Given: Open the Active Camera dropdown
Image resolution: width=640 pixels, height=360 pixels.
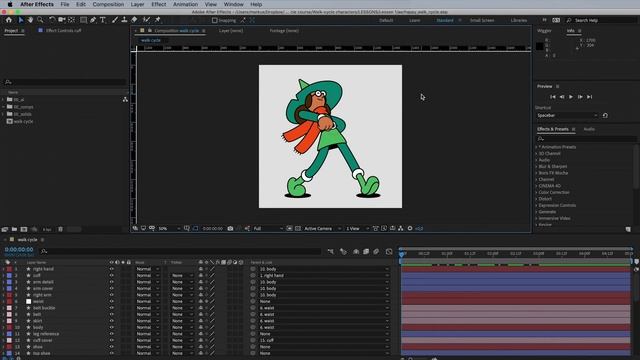Looking at the screenshot, I should 322,229.
